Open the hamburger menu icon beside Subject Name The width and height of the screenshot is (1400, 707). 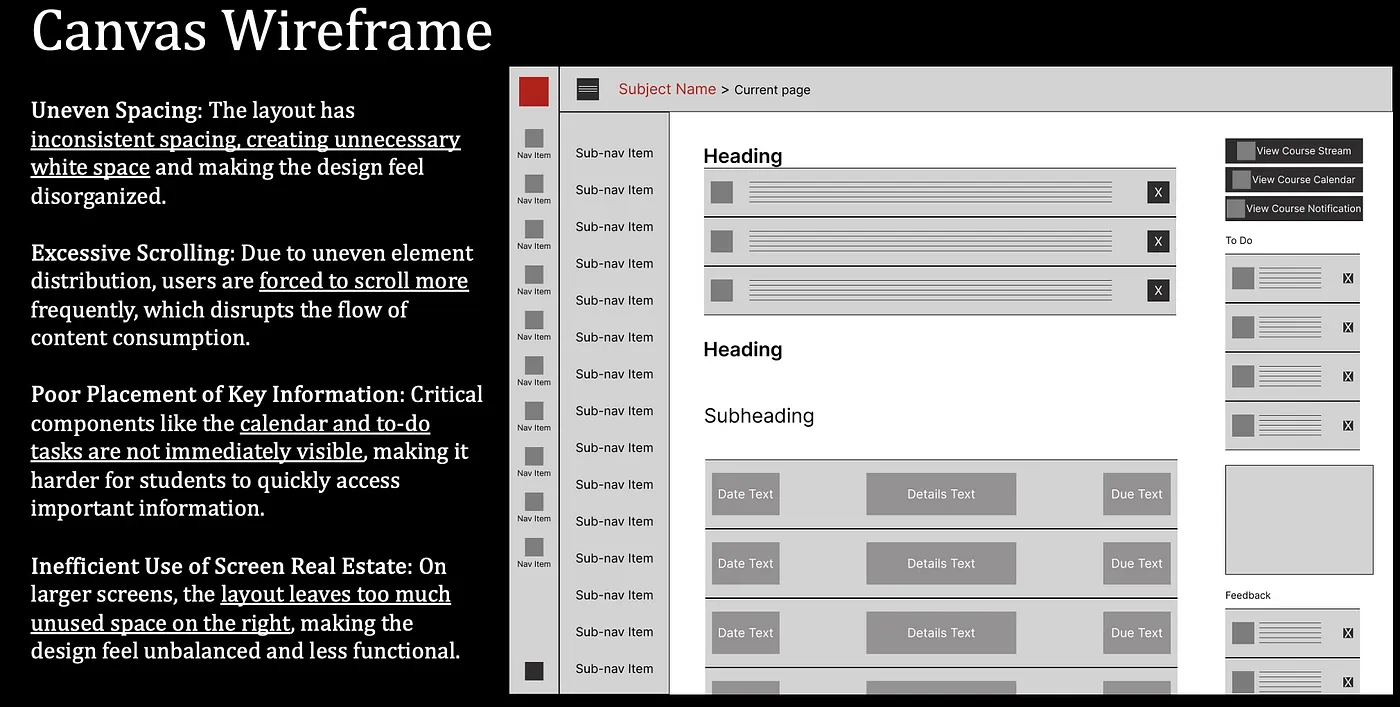(588, 89)
